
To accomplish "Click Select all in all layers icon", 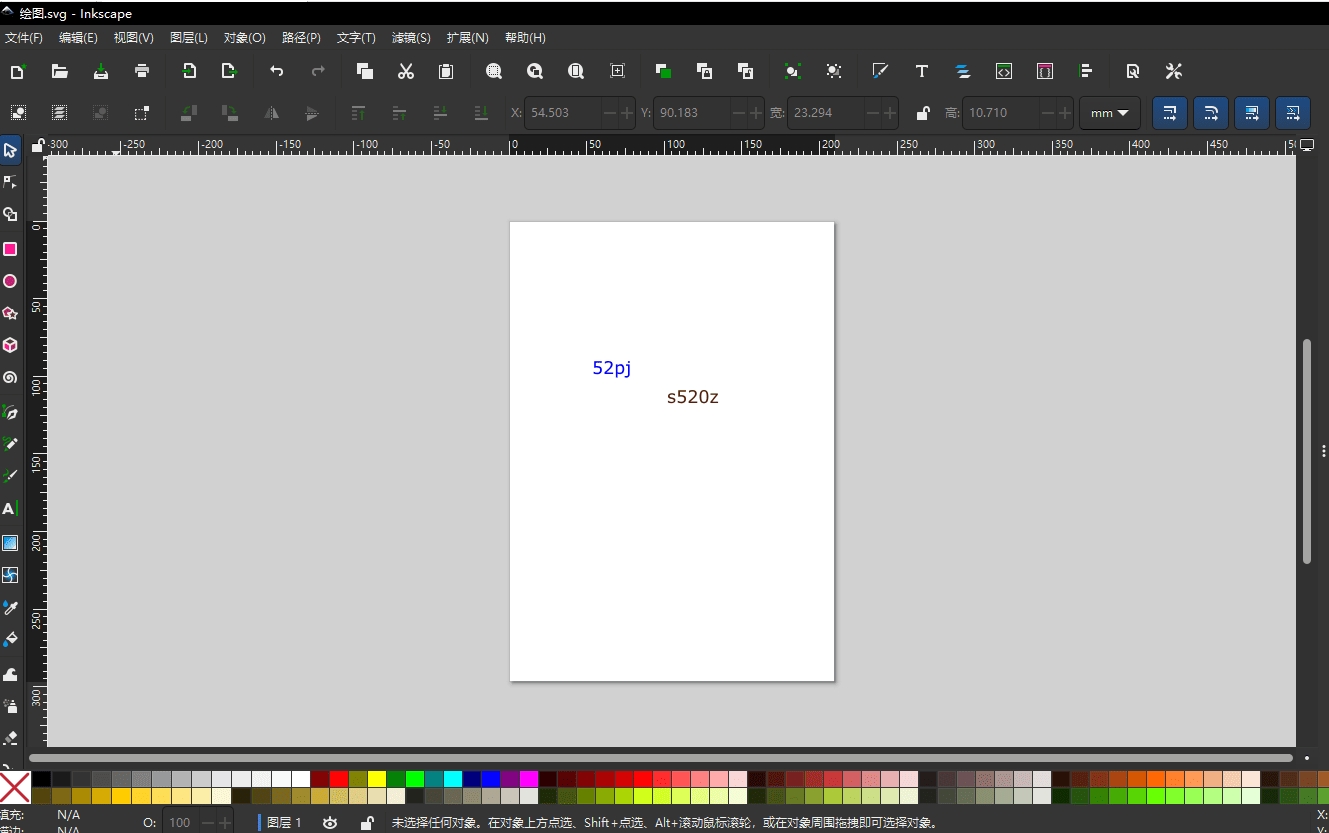I will [59, 113].
